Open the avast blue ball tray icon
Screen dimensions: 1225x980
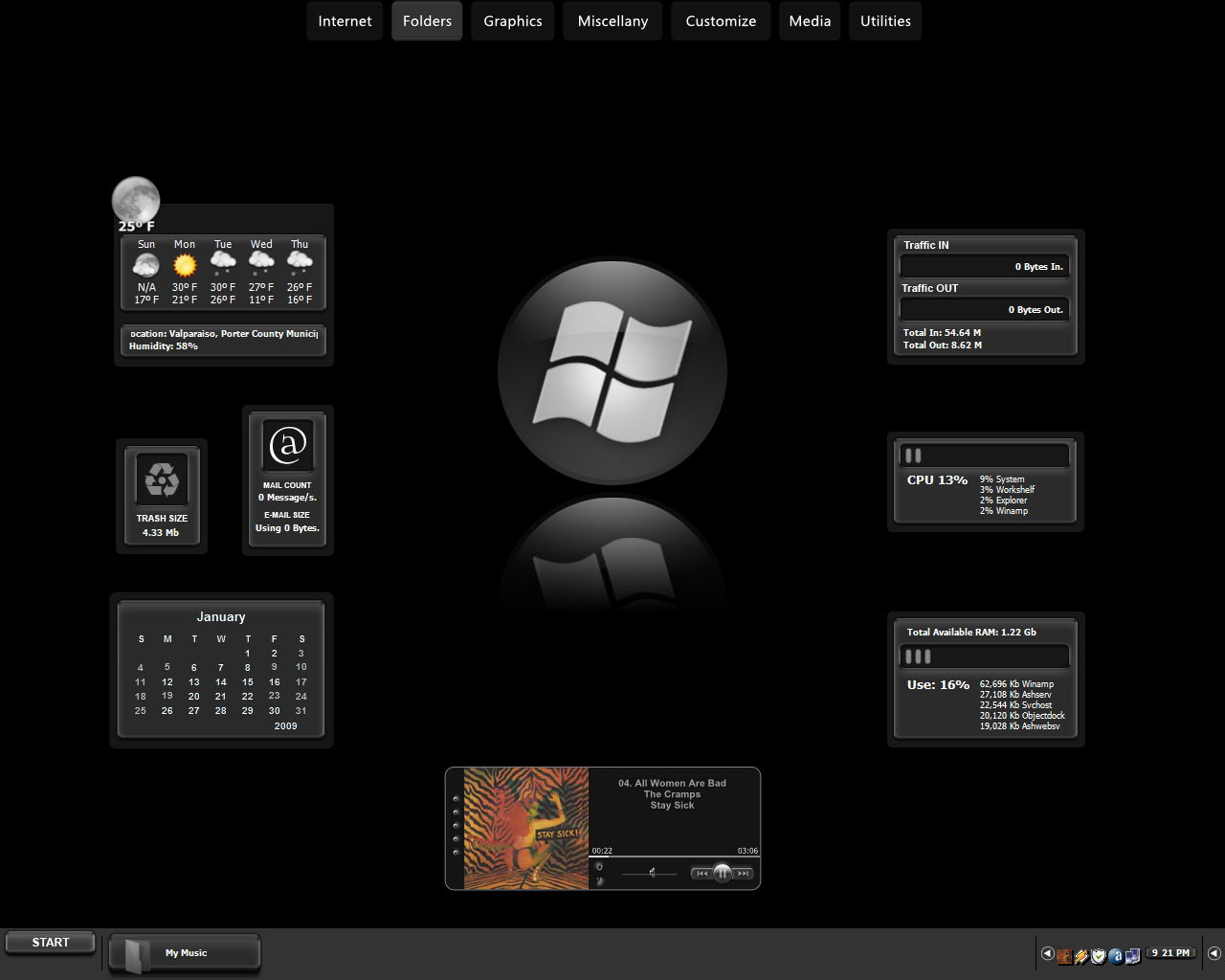(1116, 955)
